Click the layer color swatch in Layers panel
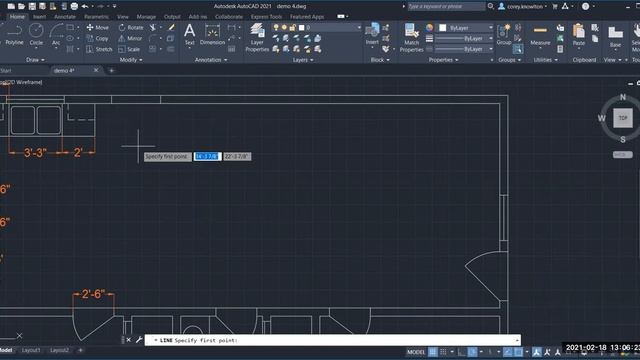Image resolution: width=640 pixels, height=360 pixels. coord(302,27)
